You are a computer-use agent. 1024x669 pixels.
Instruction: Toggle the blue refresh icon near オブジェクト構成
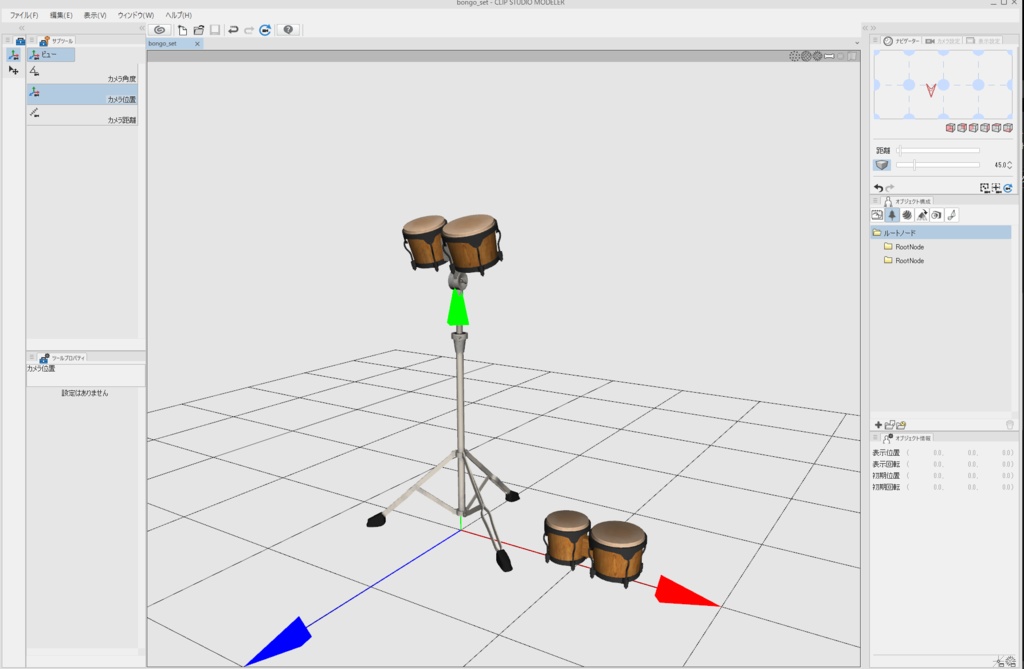(1008, 186)
